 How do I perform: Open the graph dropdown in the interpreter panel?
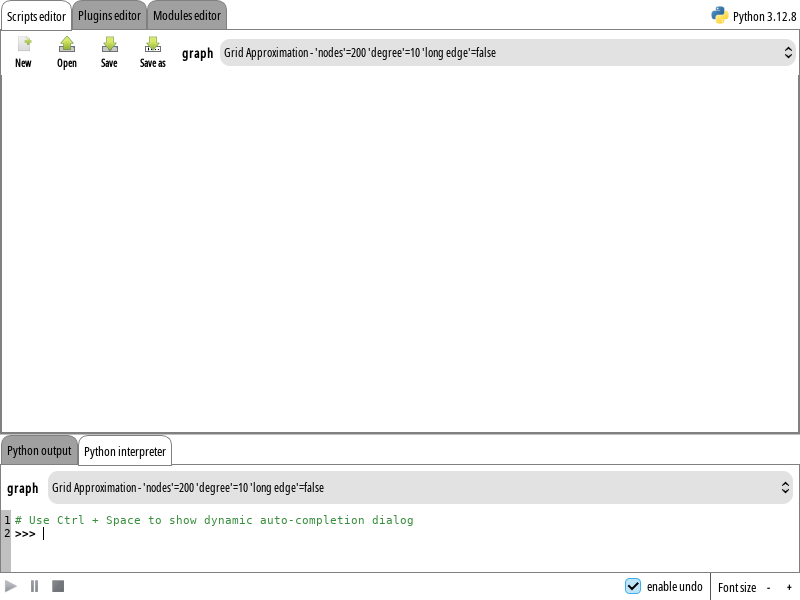point(420,488)
